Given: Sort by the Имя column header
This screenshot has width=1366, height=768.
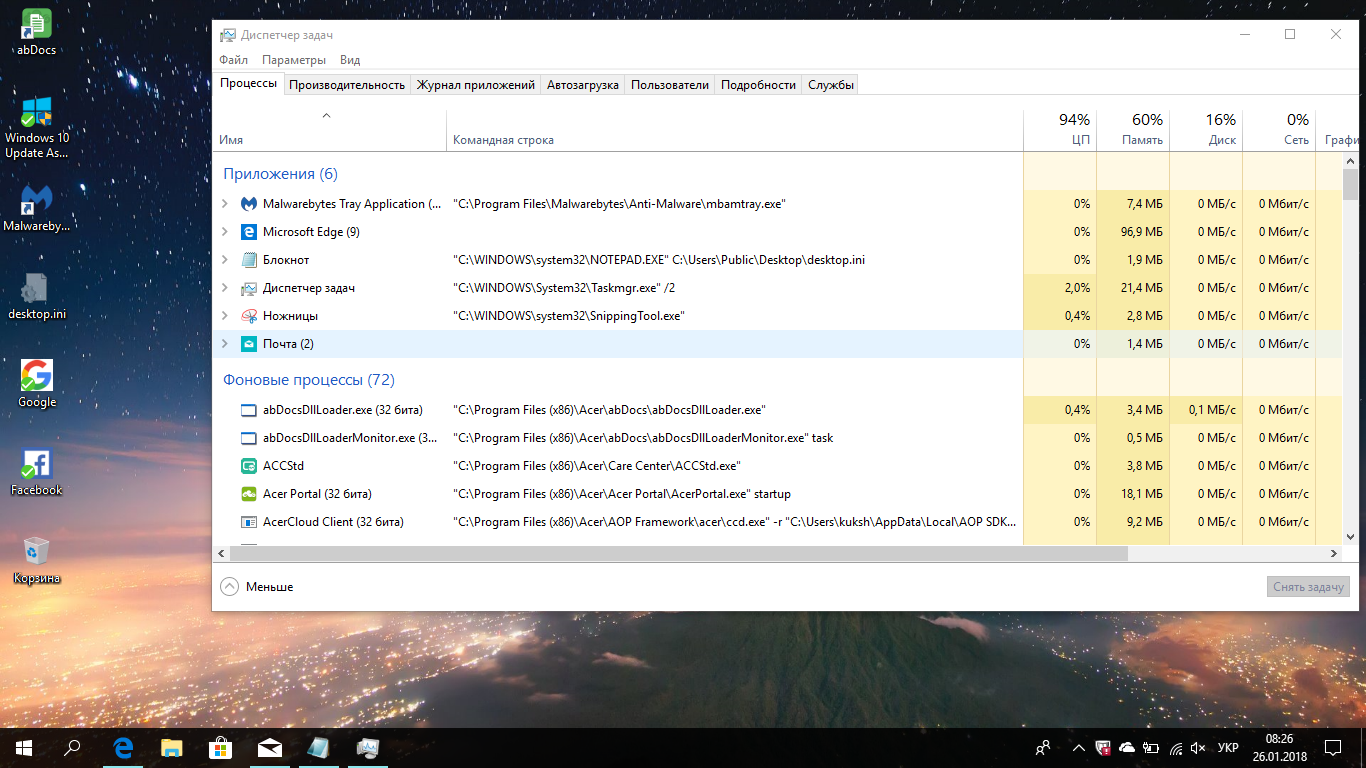Looking at the screenshot, I should pos(331,130).
